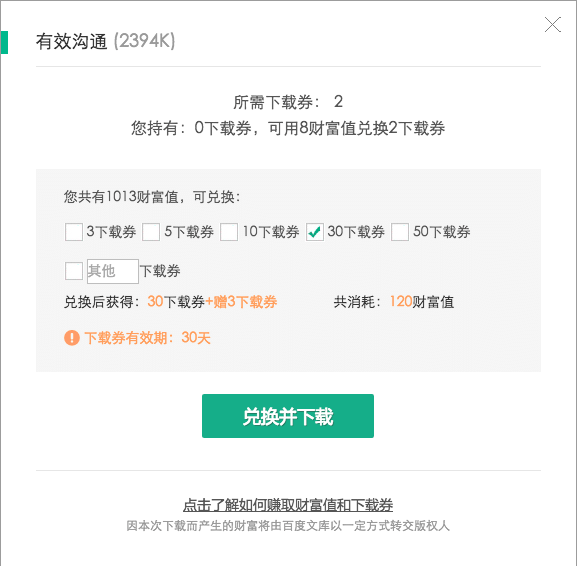Click the 您持有 0下载券 balance line
Screen dimensions: 577x566
coord(288,128)
